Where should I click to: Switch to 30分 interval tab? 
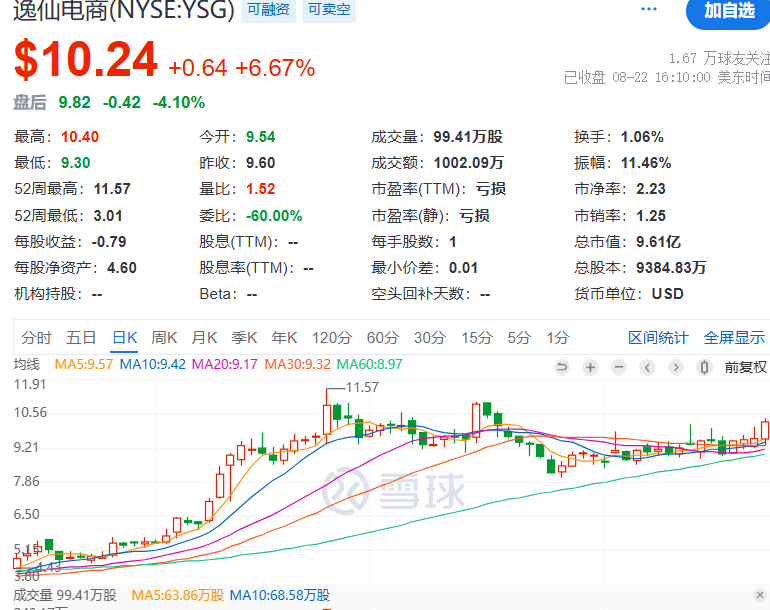tap(430, 338)
